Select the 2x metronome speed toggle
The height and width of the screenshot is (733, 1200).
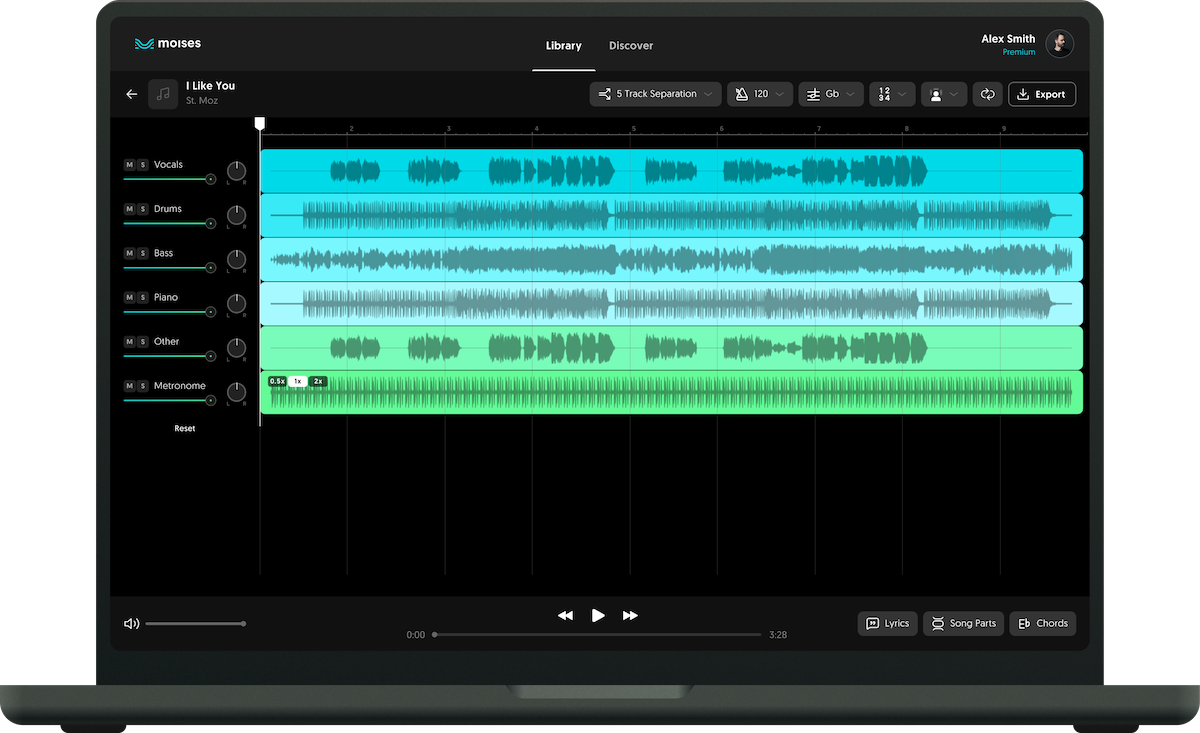pyautogui.click(x=318, y=381)
